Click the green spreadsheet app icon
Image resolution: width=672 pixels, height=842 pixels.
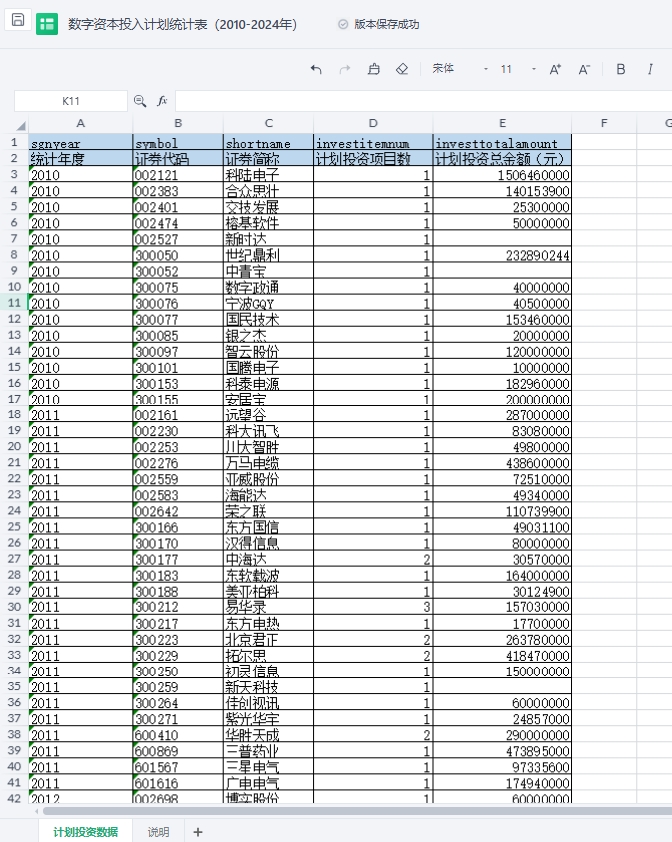[47, 24]
